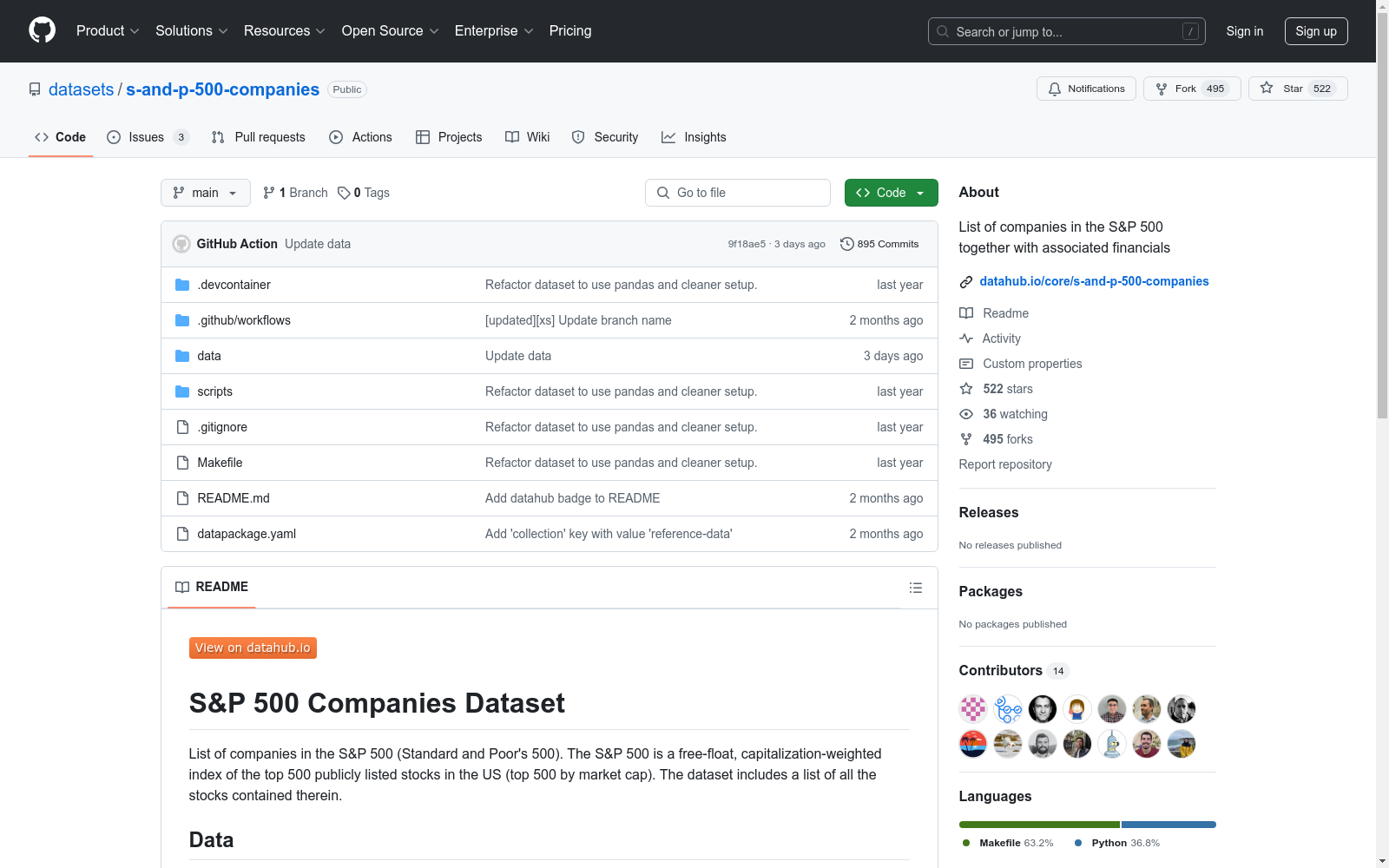Click the Report repository link
This screenshot has width=1389, height=868.
tap(1005, 464)
